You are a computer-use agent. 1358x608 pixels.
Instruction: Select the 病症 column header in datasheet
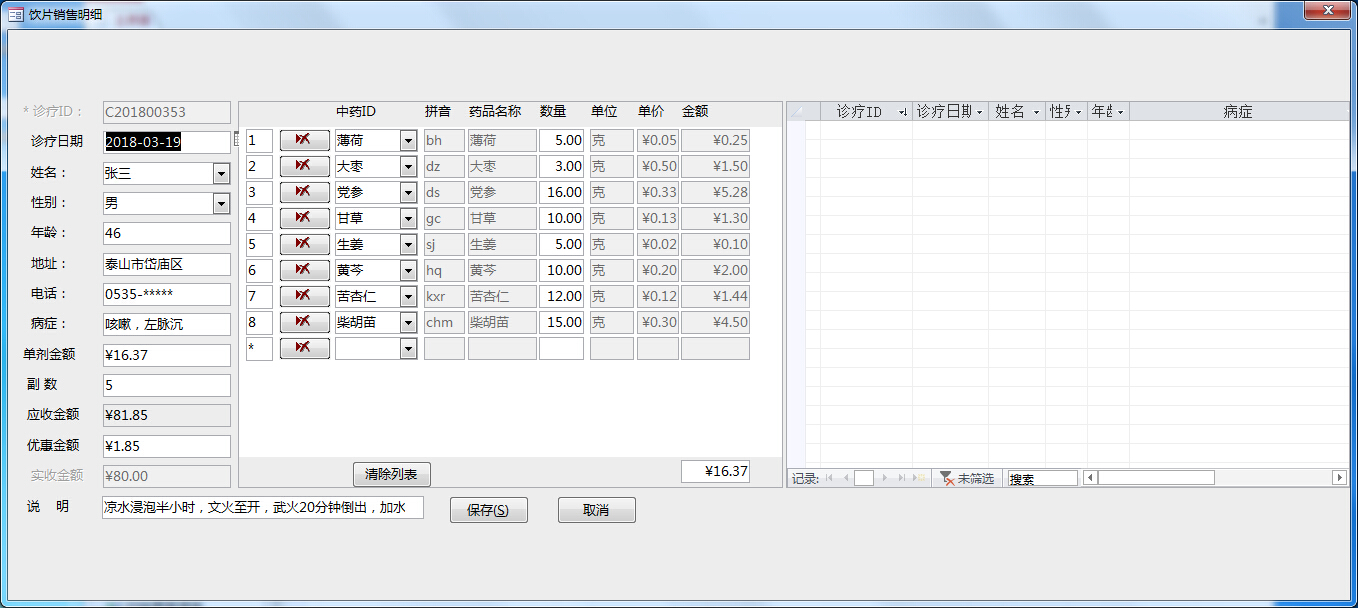coord(1238,112)
